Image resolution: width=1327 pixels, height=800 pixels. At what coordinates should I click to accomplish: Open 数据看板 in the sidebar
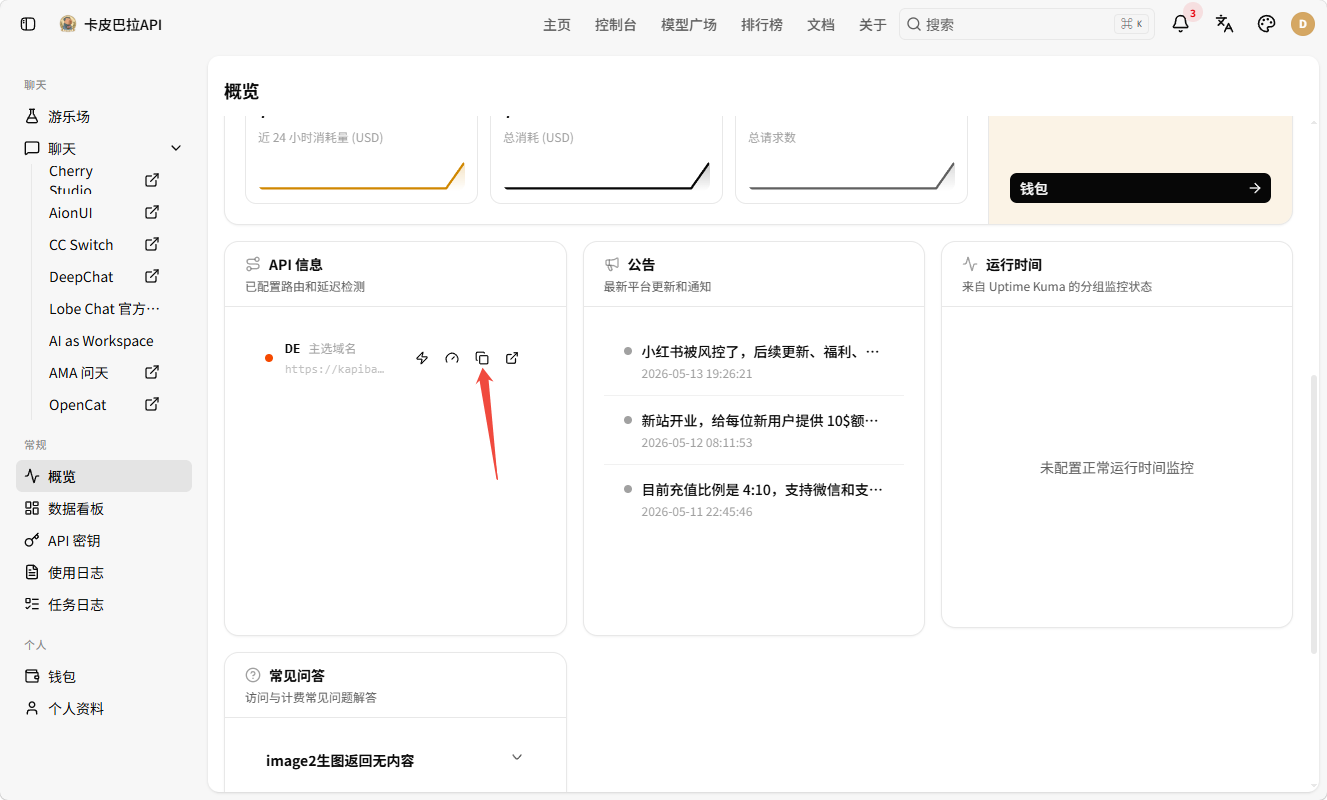104,508
